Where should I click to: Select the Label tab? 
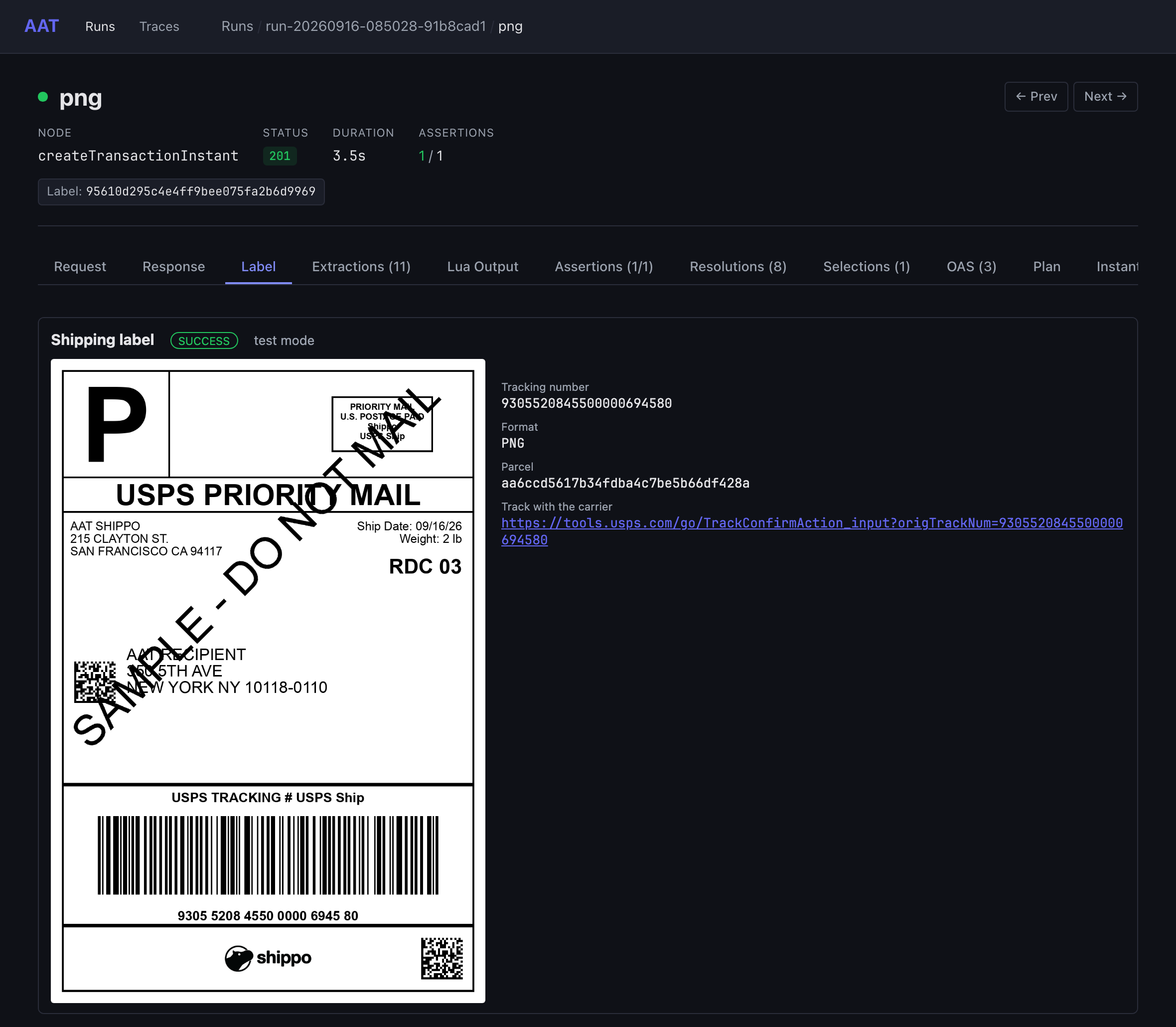point(258,267)
